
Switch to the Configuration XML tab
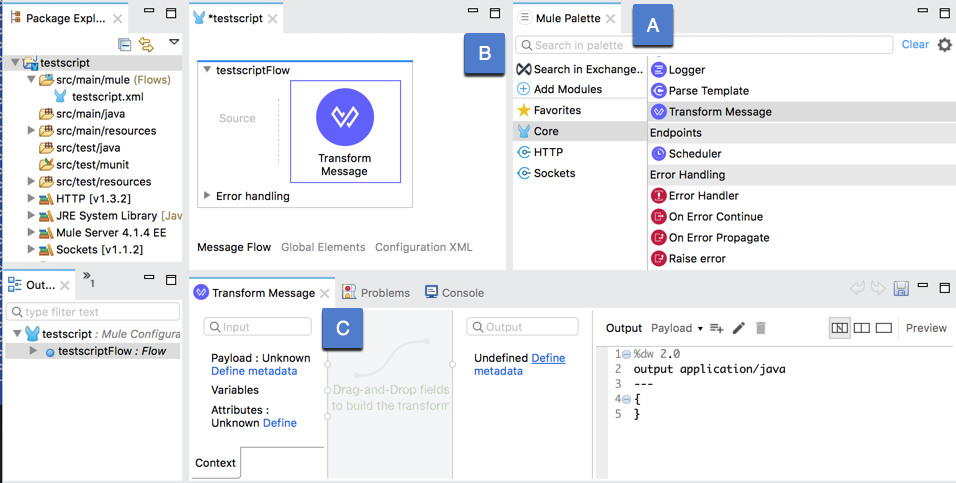coord(423,247)
